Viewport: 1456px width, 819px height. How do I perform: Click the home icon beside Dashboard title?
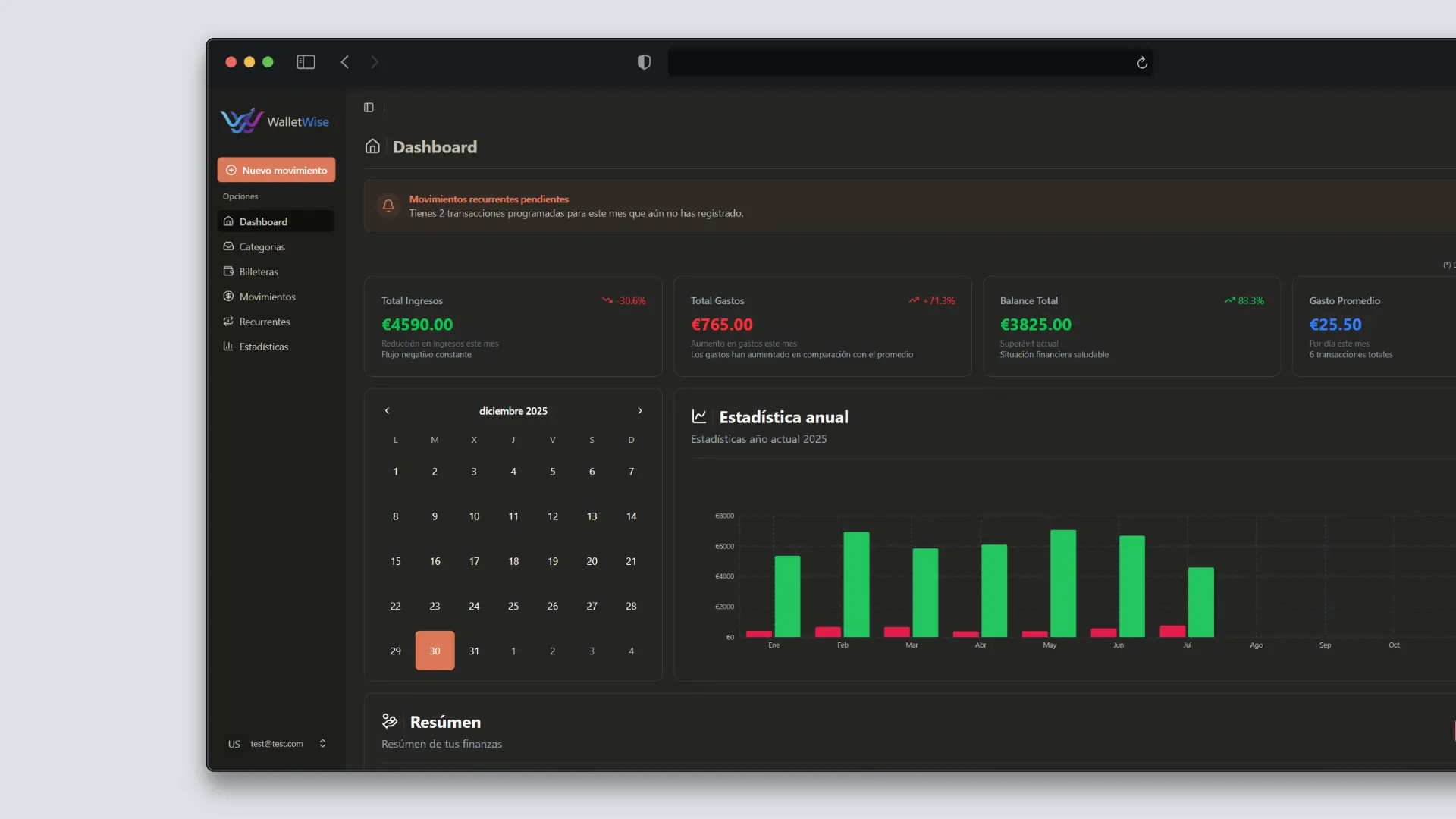(372, 146)
